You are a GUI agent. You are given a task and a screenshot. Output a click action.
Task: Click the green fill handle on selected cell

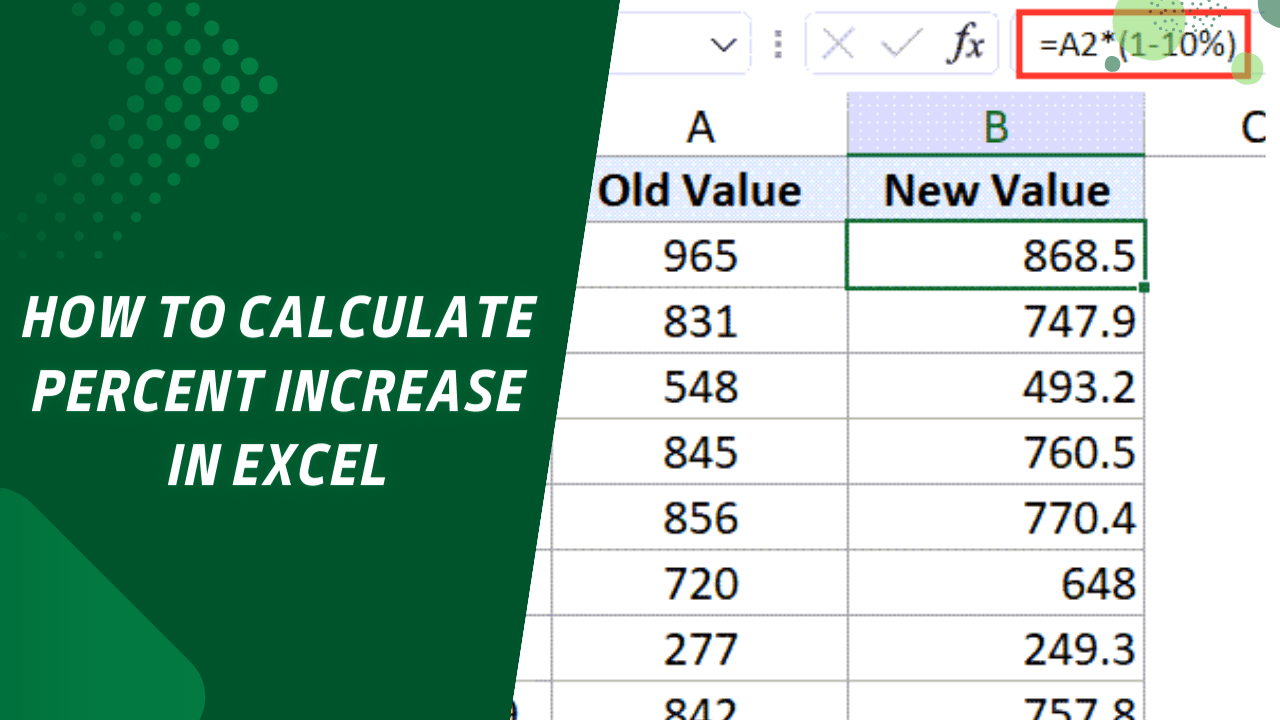click(x=1145, y=288)
